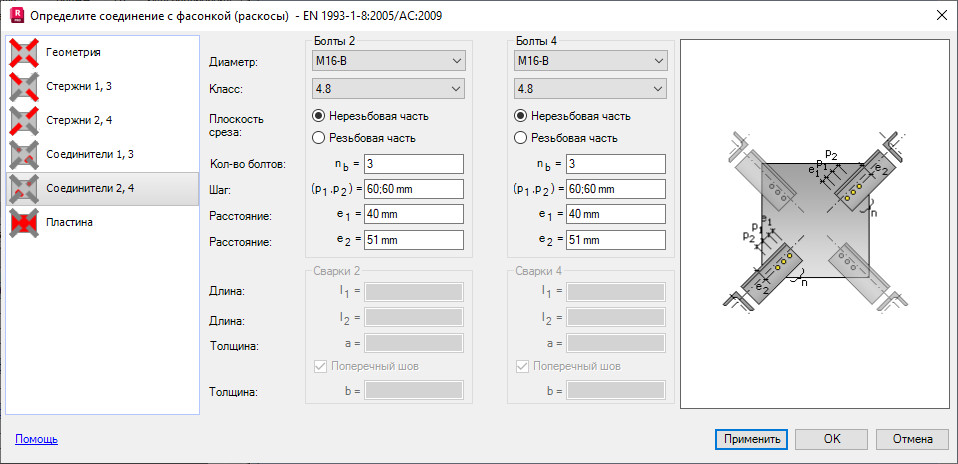
Task: Select Нерезьбовая часть for Болты 2
Action: click(x=370, y=116)
